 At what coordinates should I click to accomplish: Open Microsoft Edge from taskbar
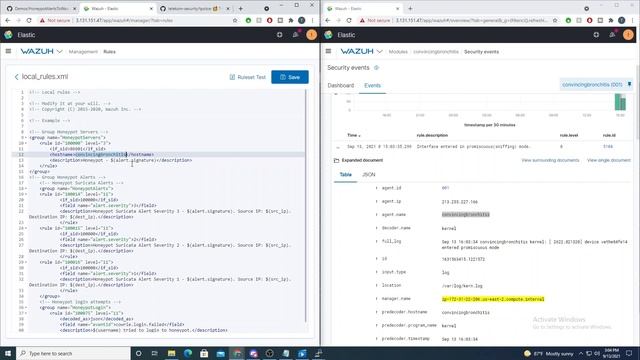[x=188, y=353]
